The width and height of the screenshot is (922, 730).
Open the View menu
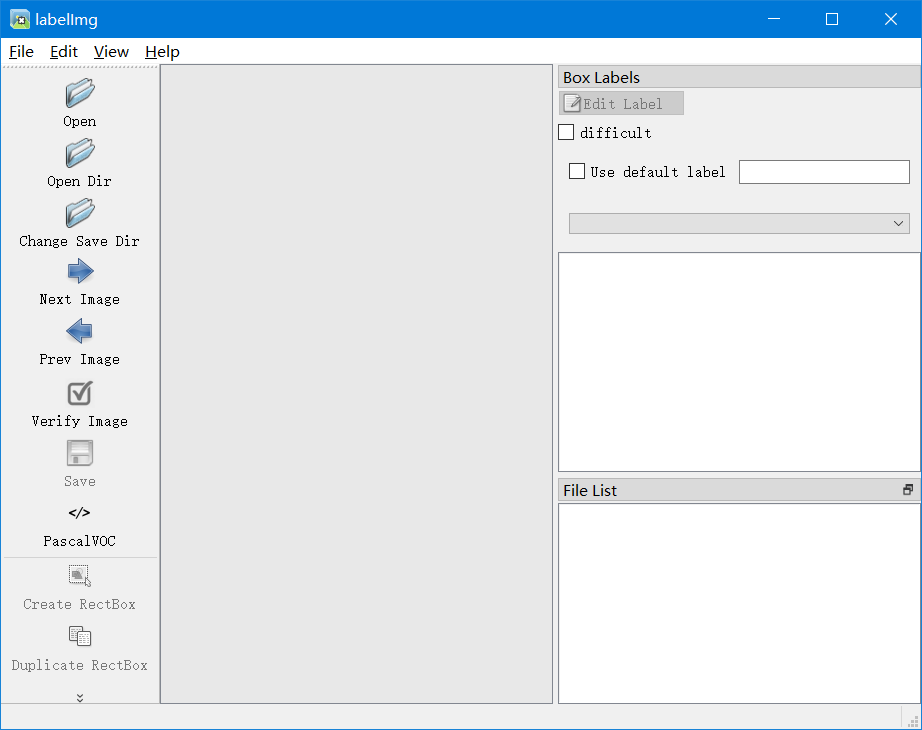click(x=111, y=52)
